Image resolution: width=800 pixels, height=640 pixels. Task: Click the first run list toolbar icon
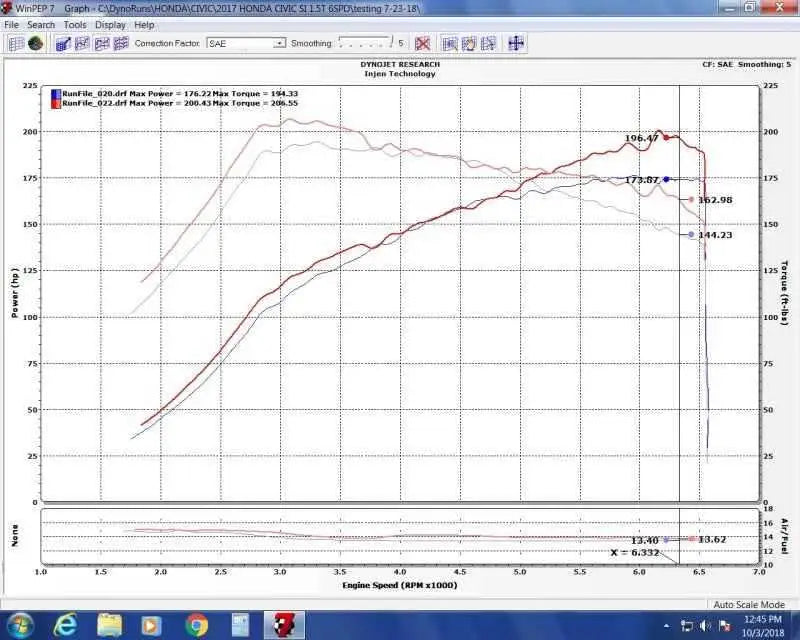[x=16, y=44]
